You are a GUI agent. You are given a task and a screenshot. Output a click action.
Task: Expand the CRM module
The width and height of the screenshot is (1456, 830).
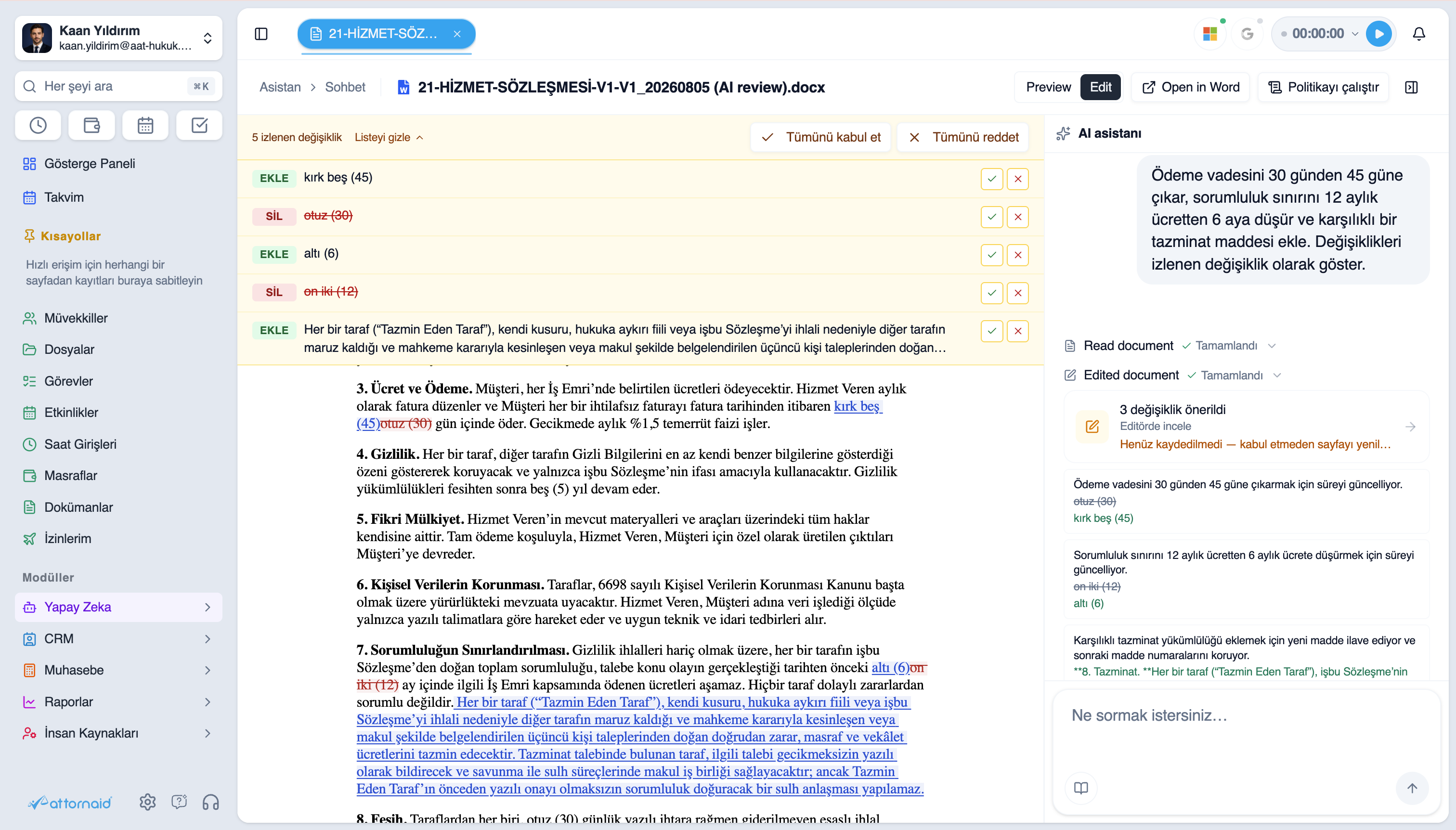coord(118,638)
